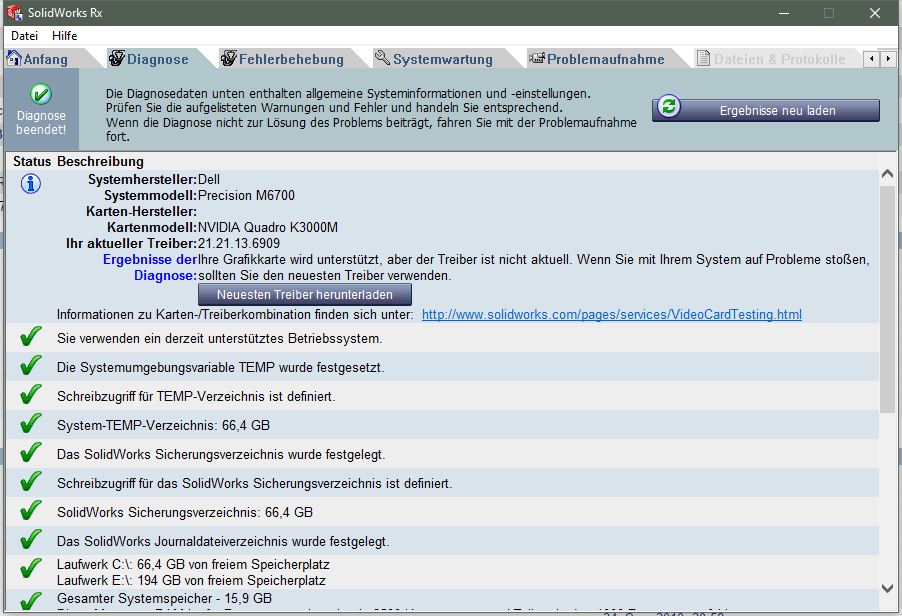Close the SolidWorks Rx window
The image size is (902, 616).
point(874,13)
